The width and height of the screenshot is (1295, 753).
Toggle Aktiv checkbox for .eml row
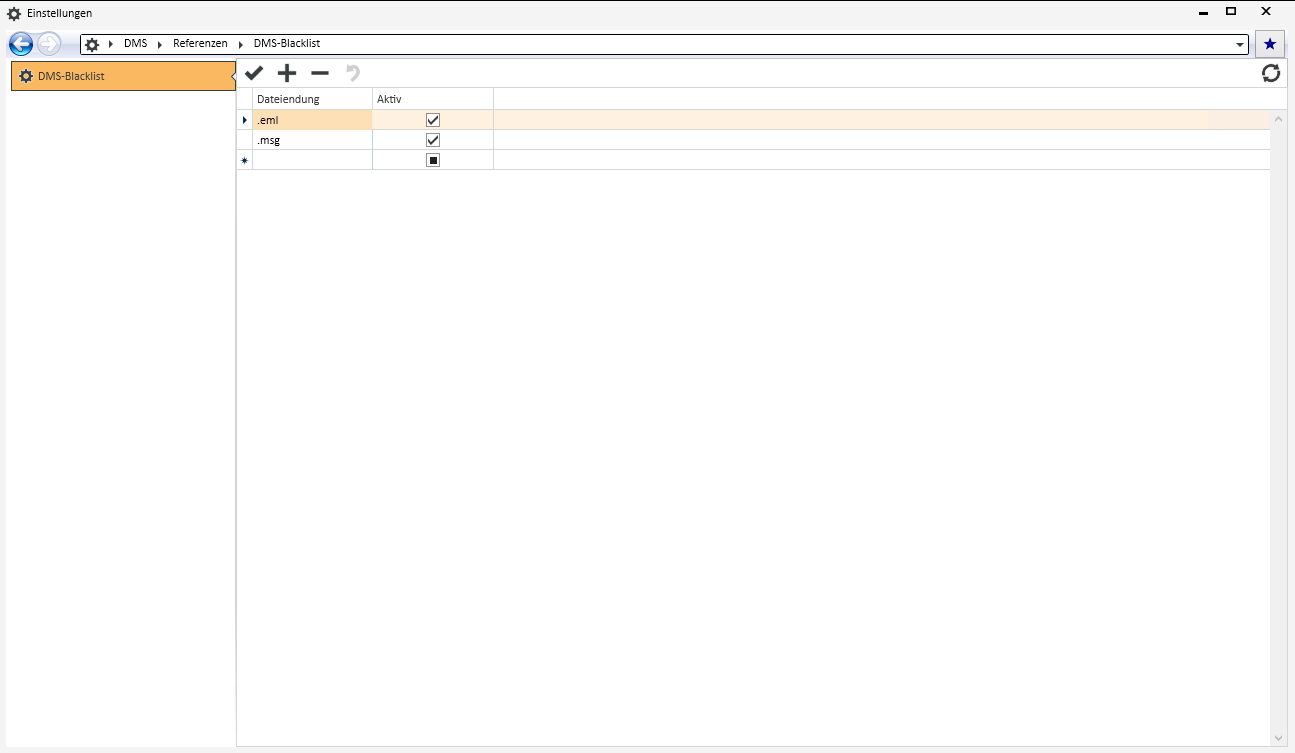(433, 120)
